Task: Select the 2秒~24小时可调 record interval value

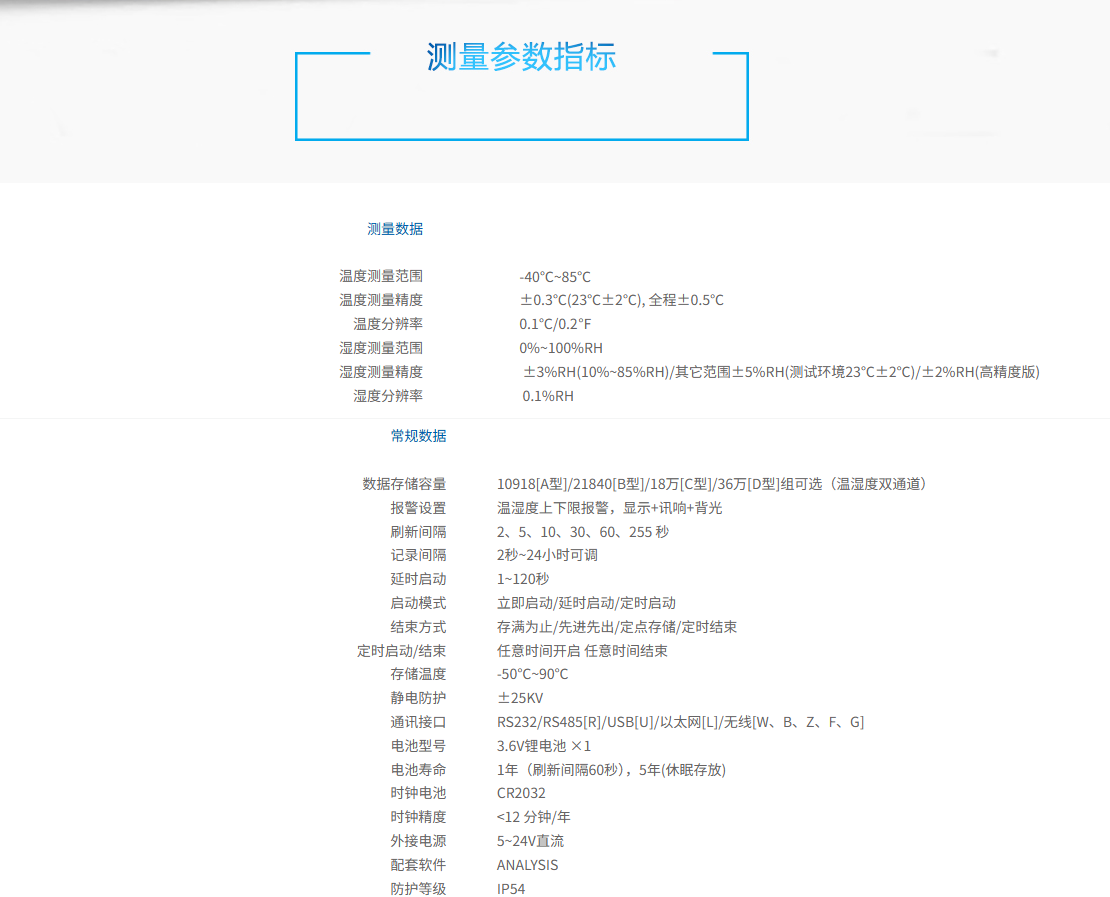Action: point(547,555)
